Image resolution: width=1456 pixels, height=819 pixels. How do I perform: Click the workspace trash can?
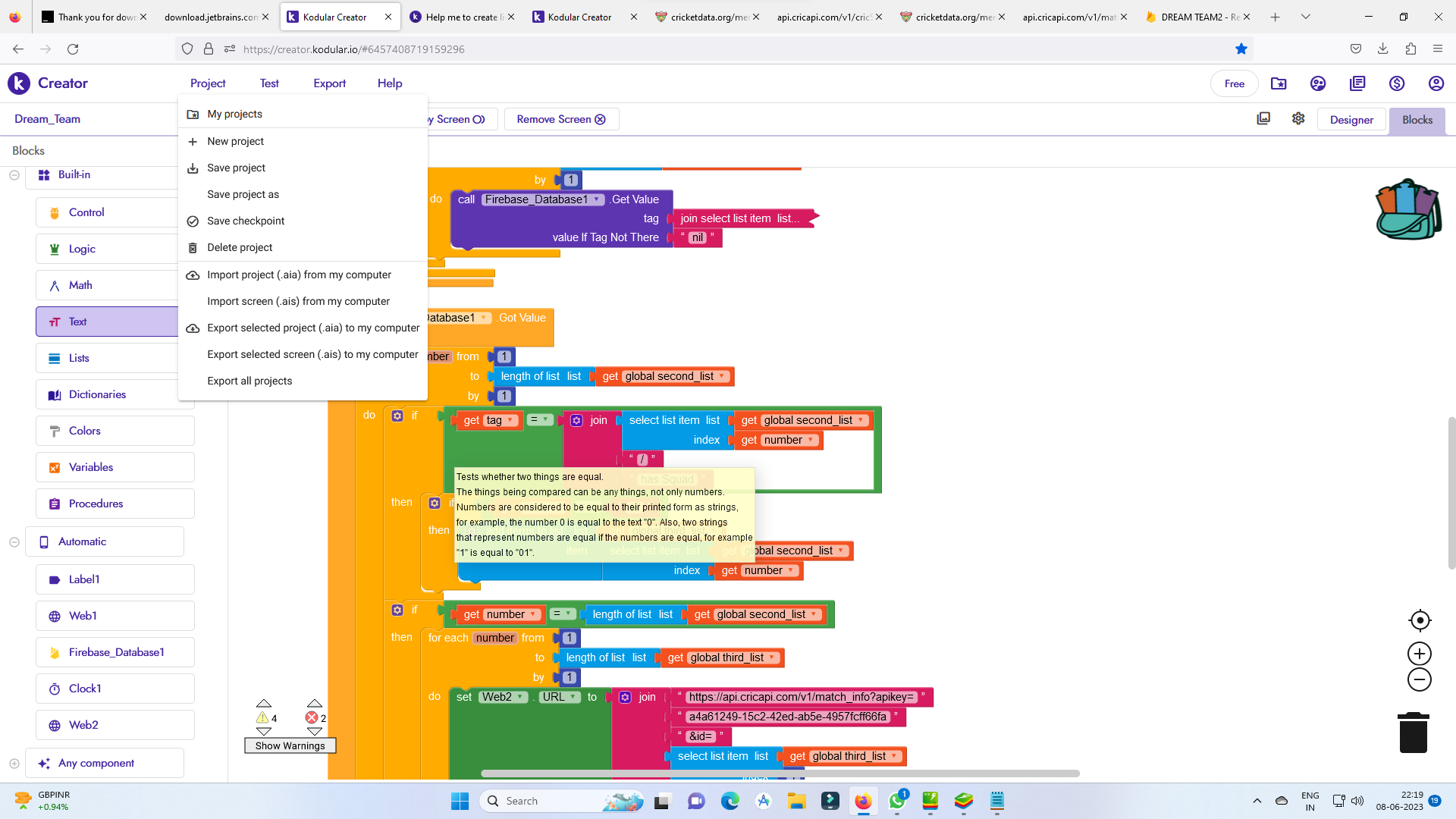click(x=1414, y=733)
